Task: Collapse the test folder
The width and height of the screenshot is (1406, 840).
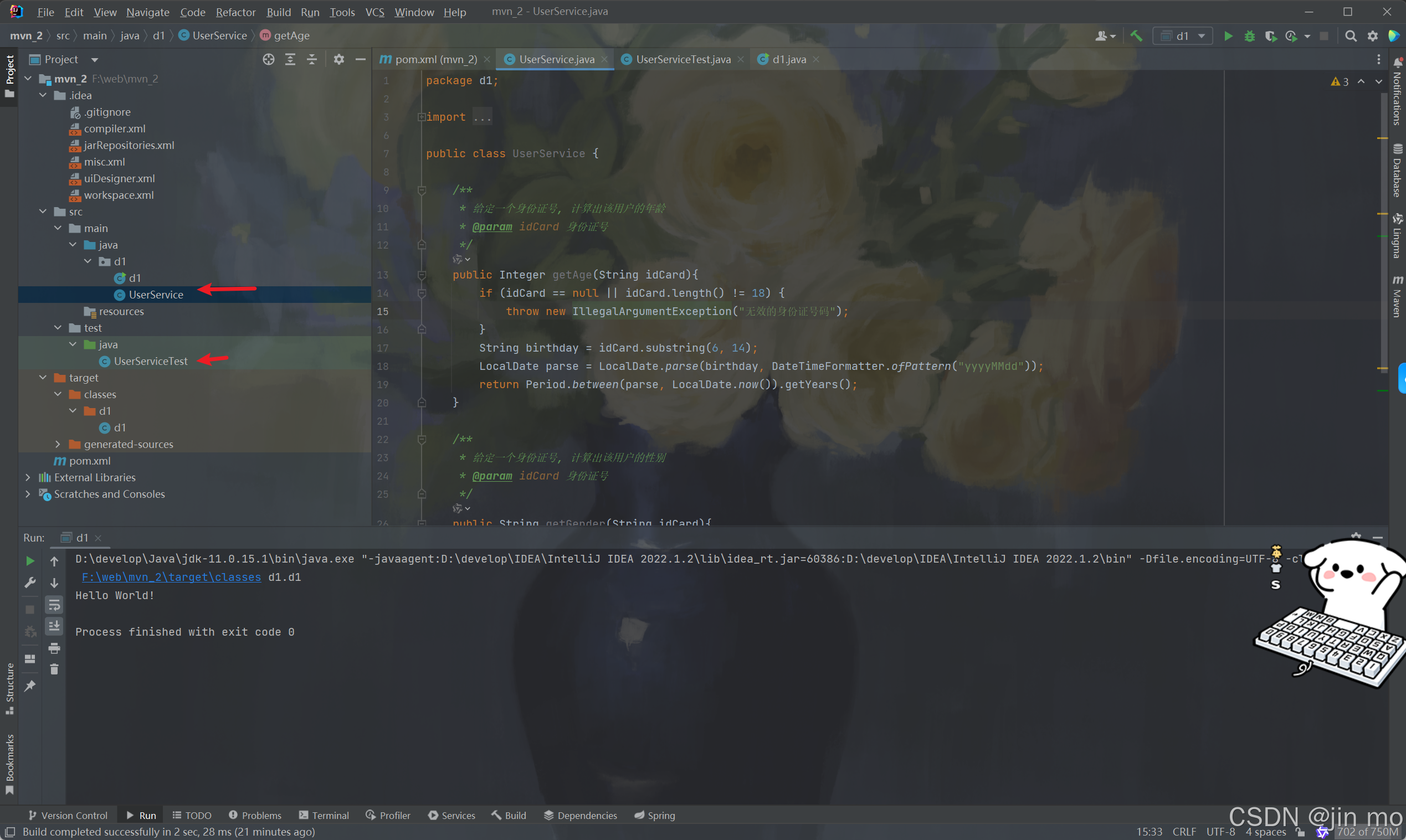Action: pos(58,328)
